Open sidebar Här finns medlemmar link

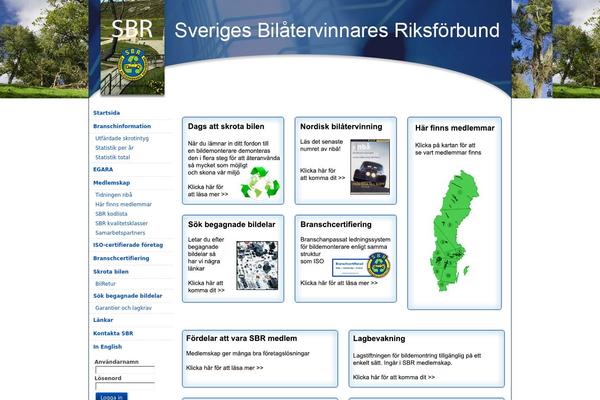tap(123, 204)
